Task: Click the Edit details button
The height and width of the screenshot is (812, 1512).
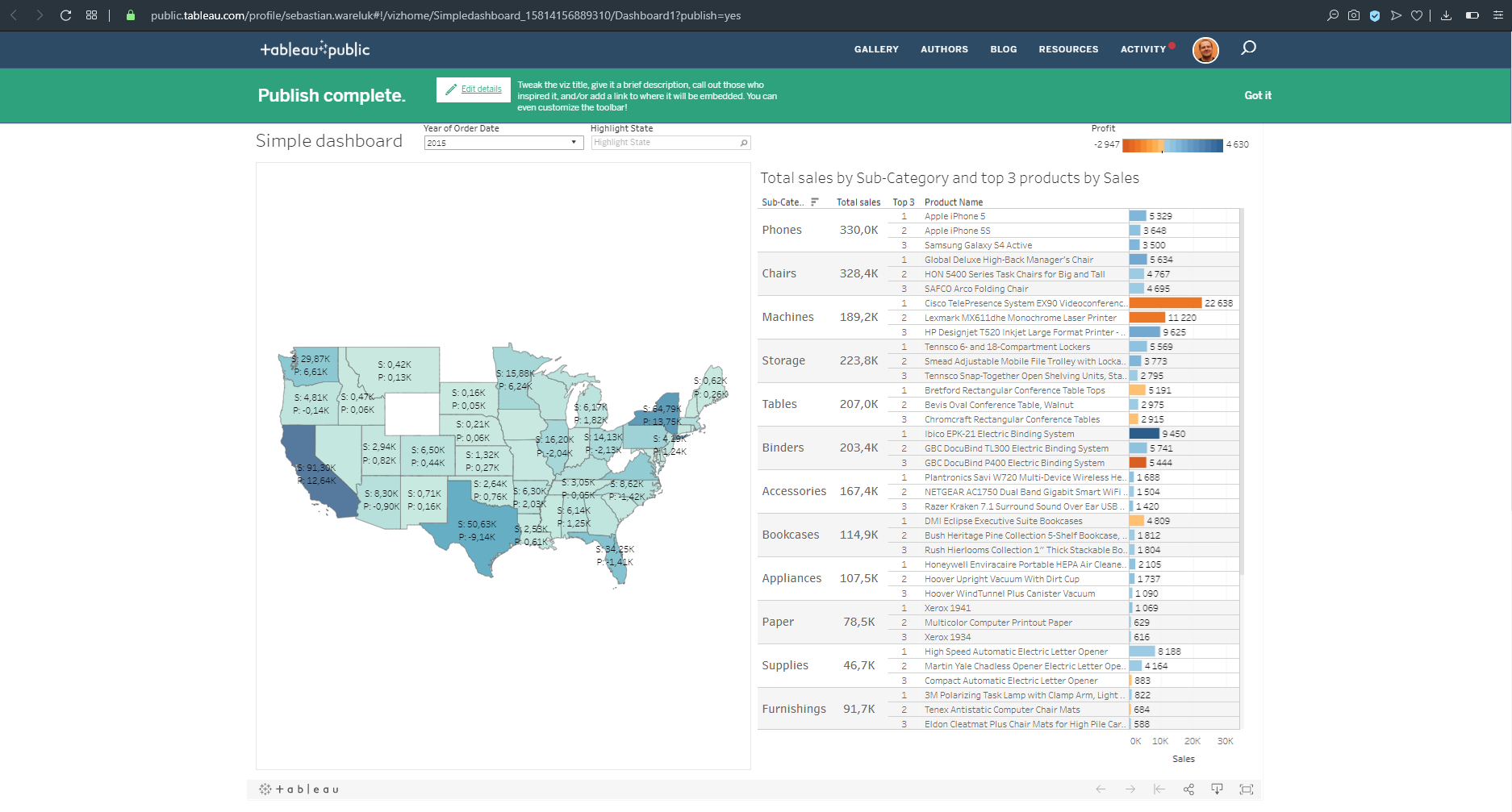Action: [x=474, y=90]
